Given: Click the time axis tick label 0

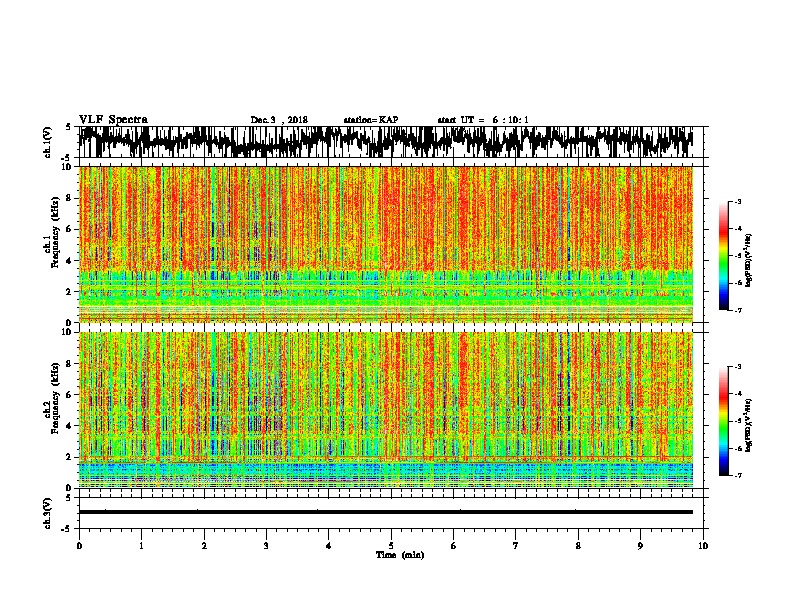Looking at the screenshot, I should click(x=79, y=546).
